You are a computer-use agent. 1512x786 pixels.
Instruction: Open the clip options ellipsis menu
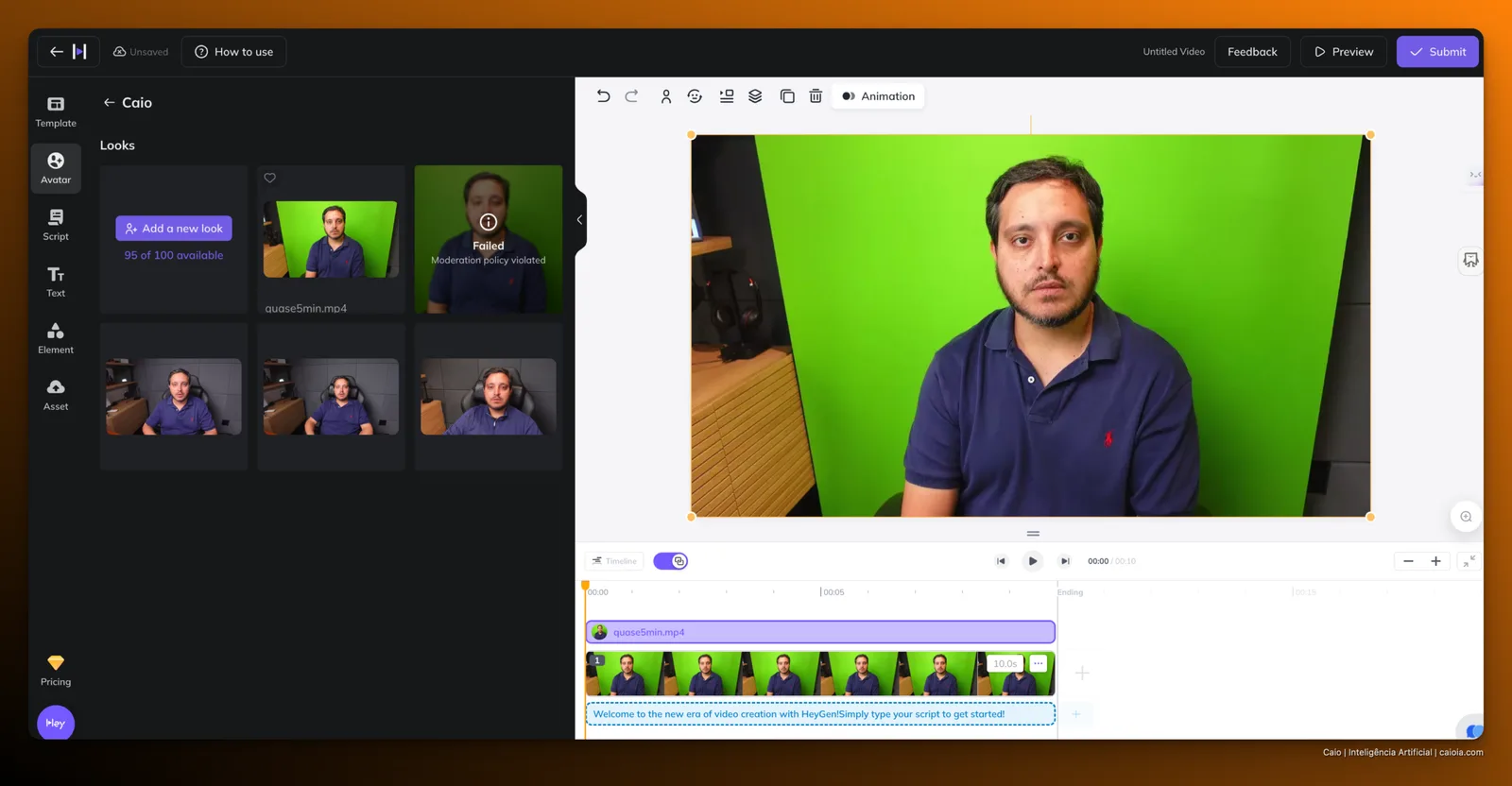point(1038,663)
